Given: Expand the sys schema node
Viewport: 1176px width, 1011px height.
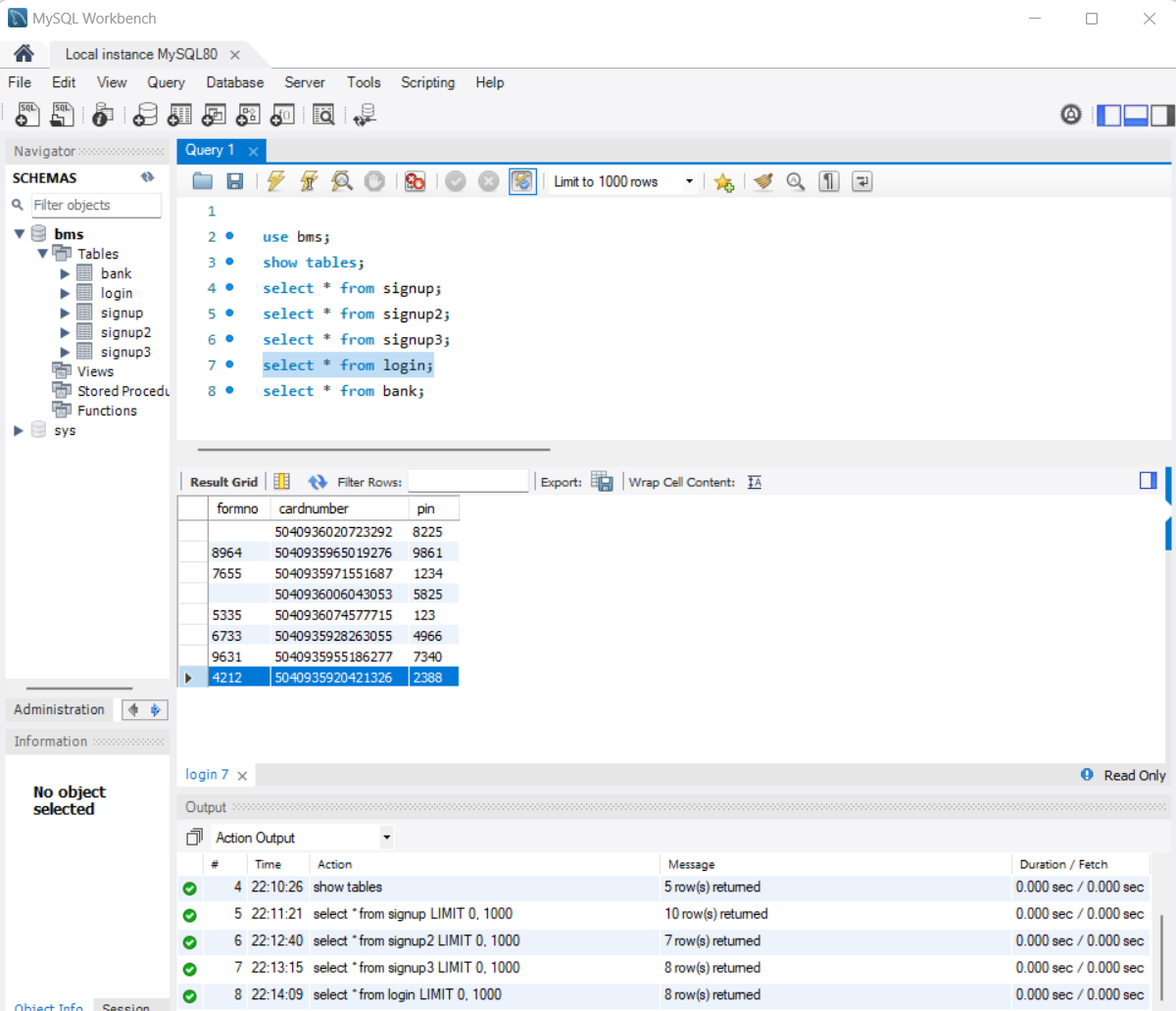Looking at the screenshot, I should [19, 430].
